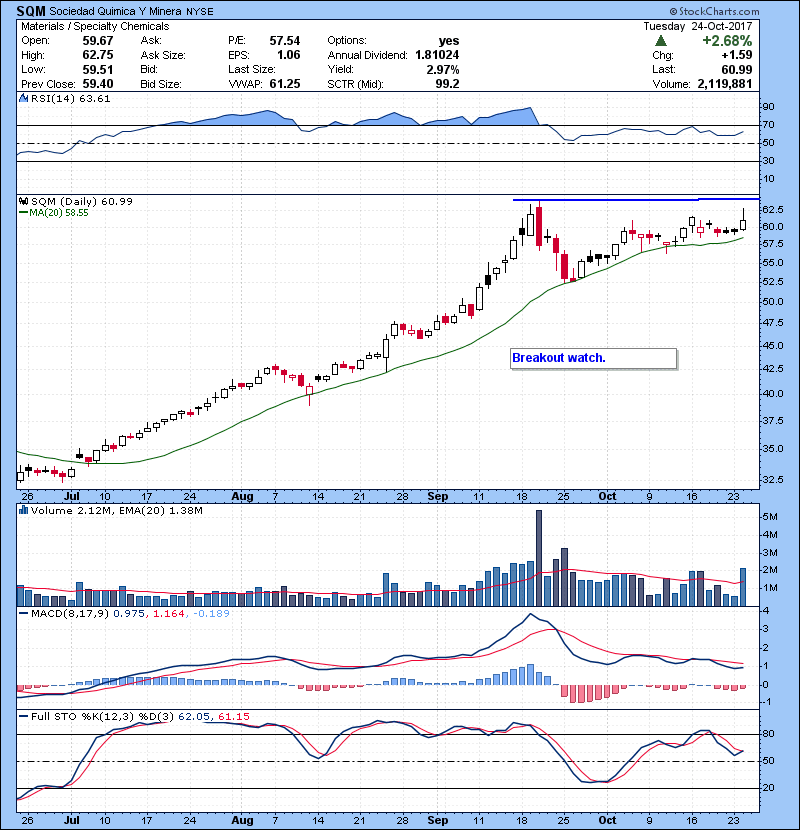Click the Ask Size label

click(x=163, y=55)
